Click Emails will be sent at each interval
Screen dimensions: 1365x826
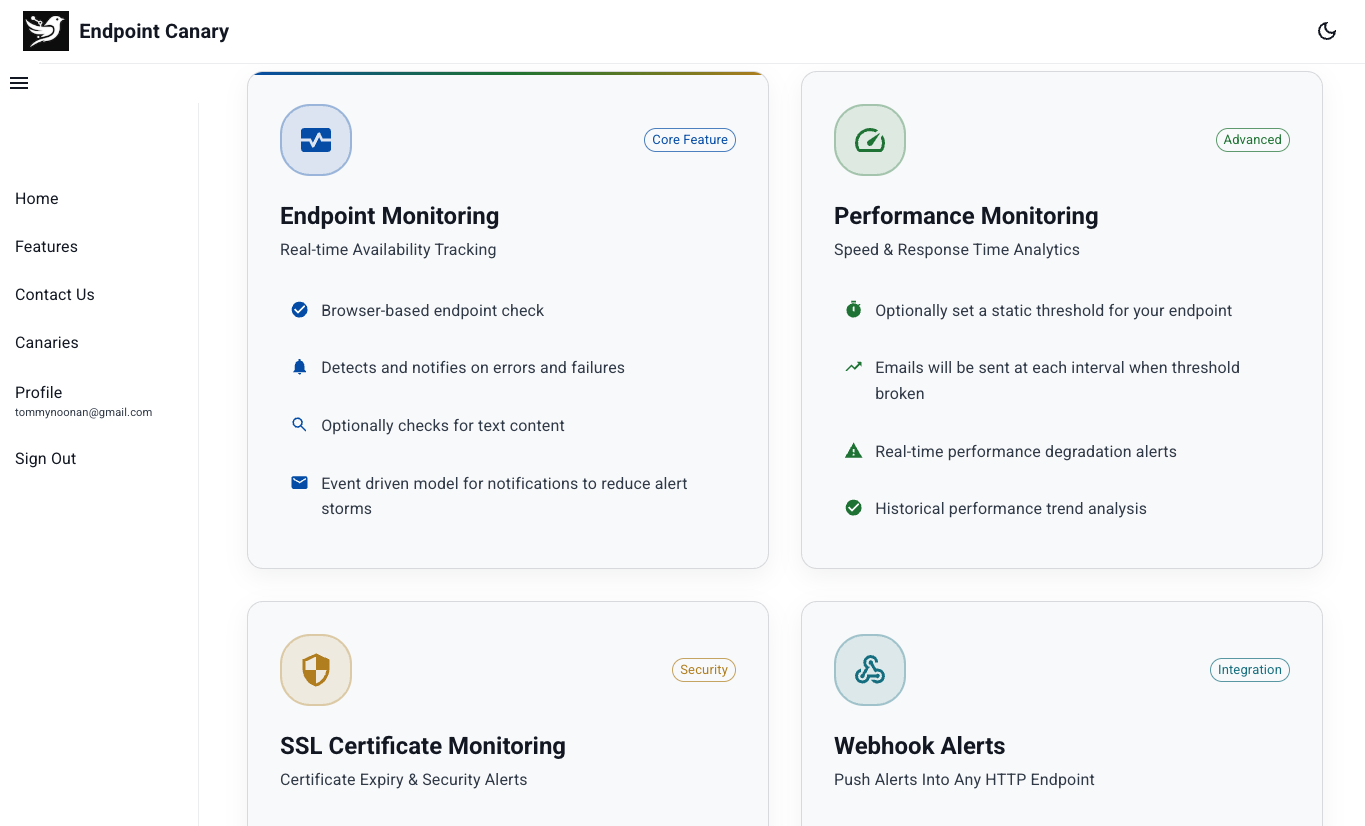1057,381
